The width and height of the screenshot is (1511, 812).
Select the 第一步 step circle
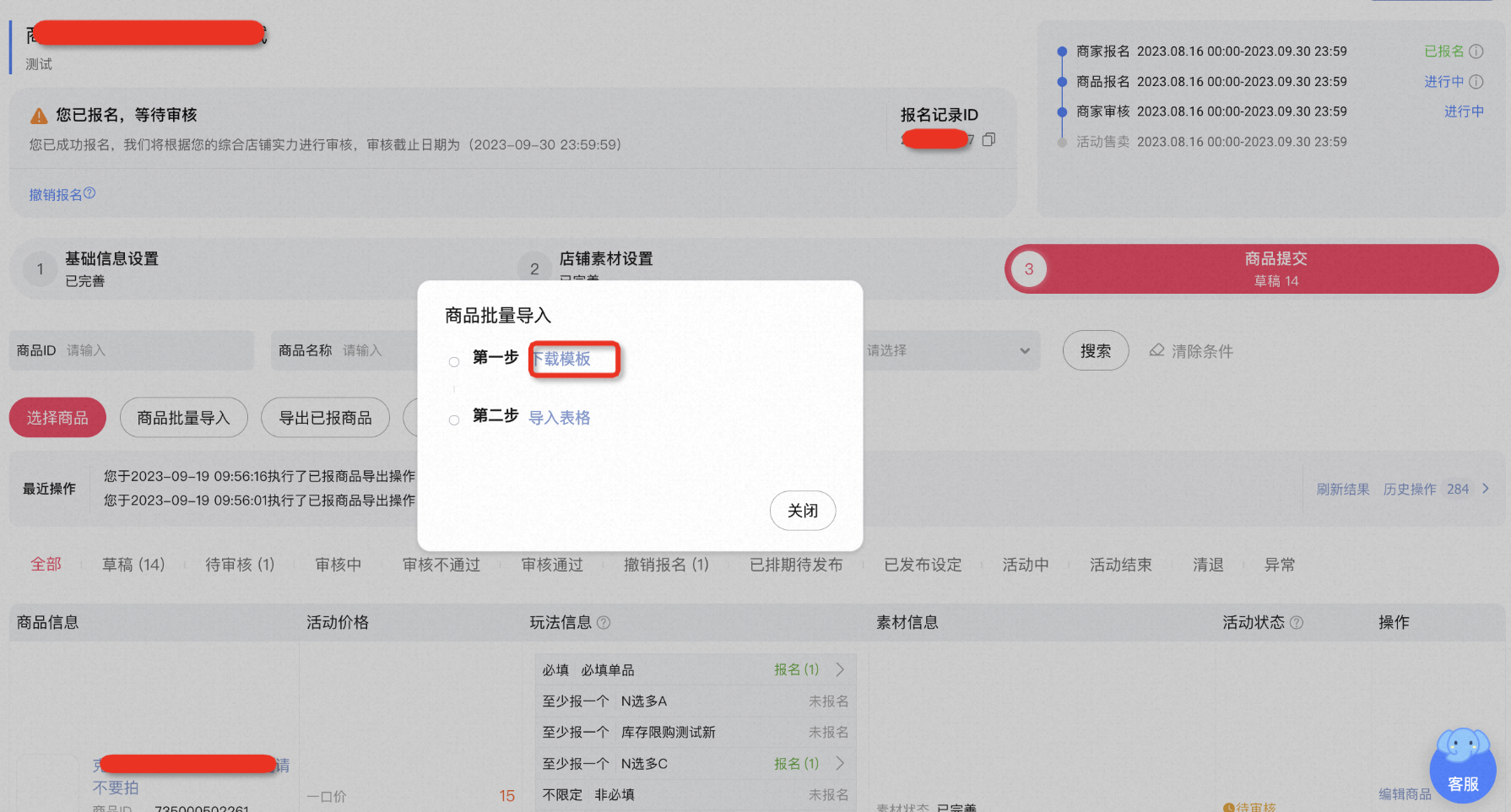(x=454, y=362)
